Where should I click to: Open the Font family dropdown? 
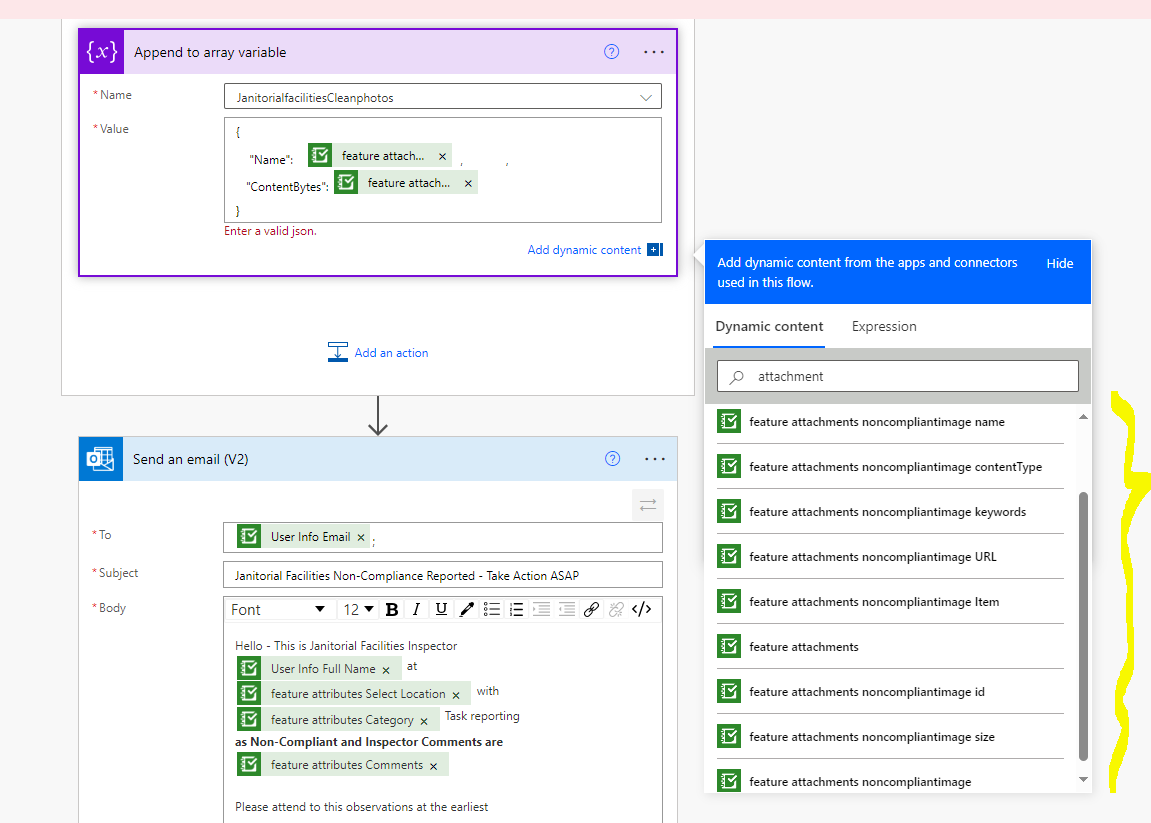point(279,609)
